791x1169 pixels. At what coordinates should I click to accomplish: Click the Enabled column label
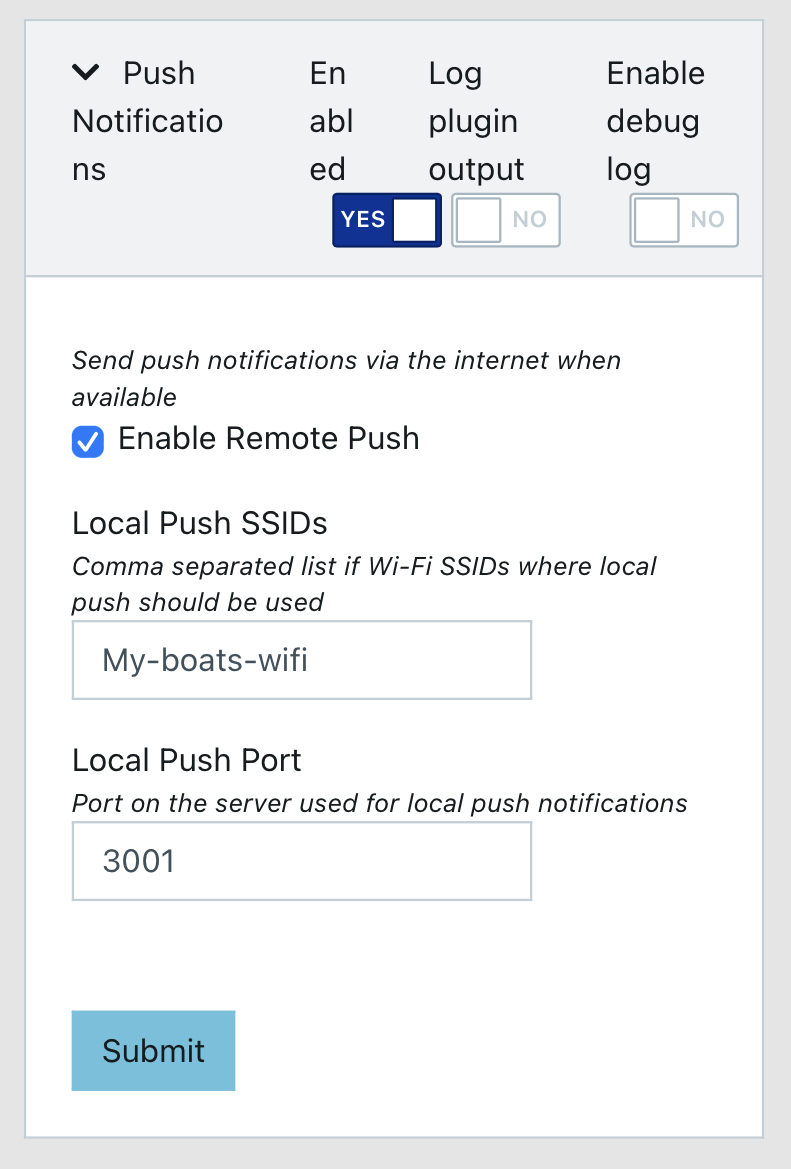click(x=331, y=121)
